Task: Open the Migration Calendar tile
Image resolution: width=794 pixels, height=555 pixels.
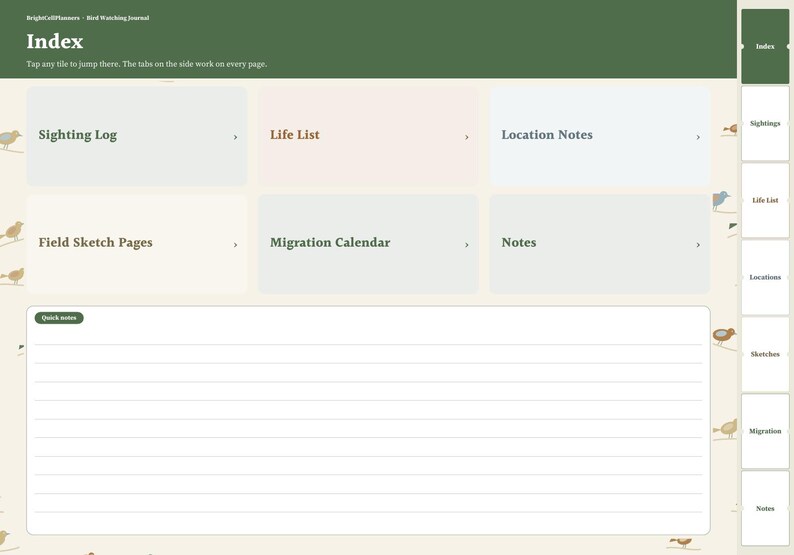Action: coord(368,244)
